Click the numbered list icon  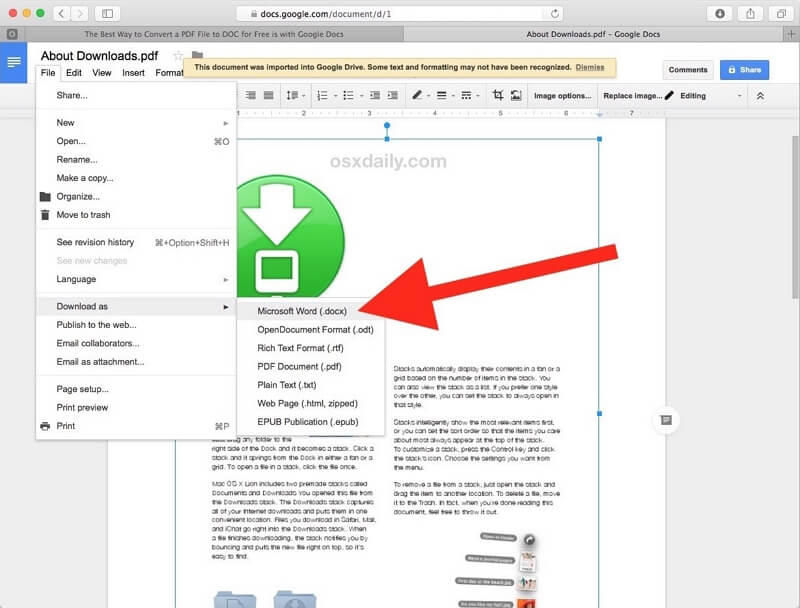(323, 96)
